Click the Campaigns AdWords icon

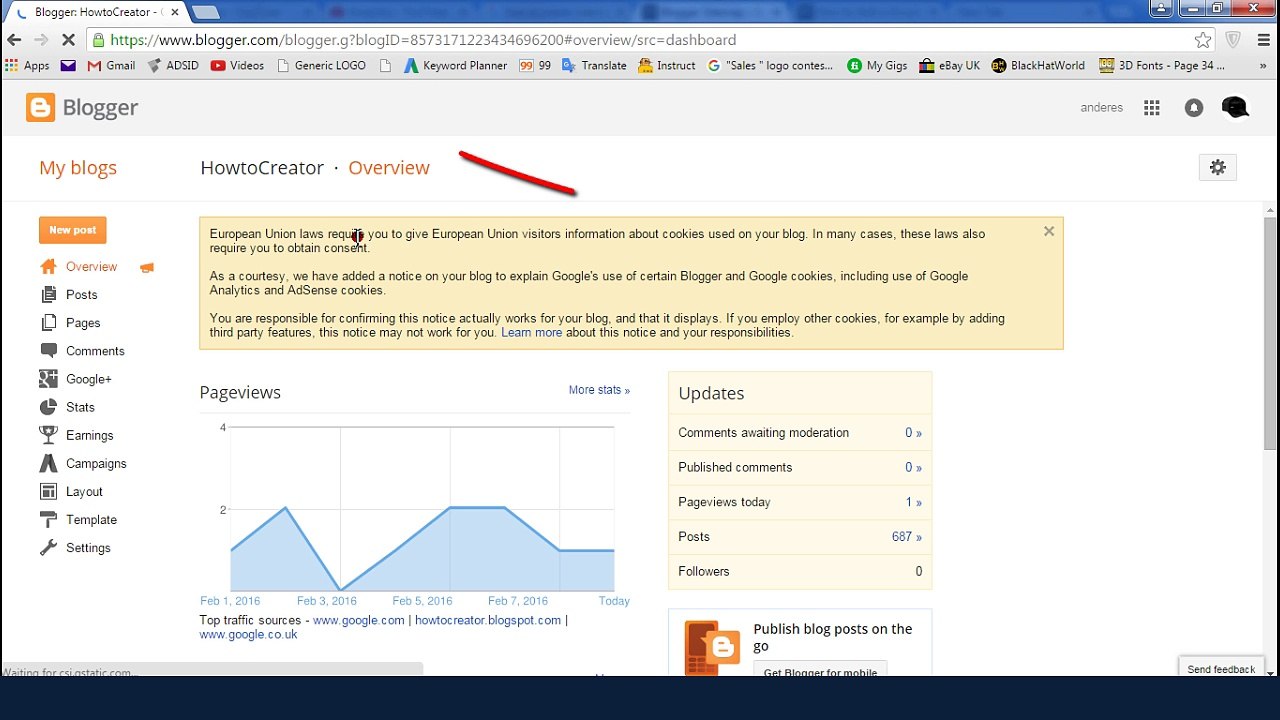[x=48, y=464]
